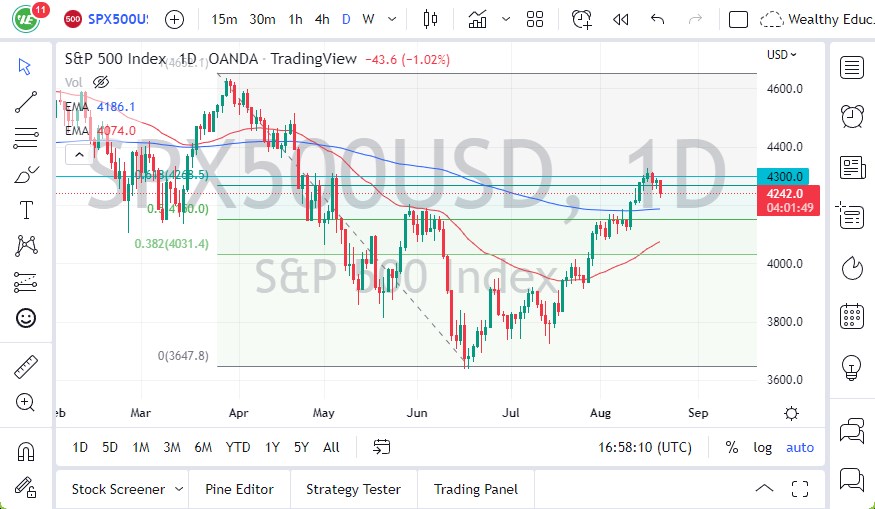Start bar replay mode
This screenshot has width=875, height=509.
[x=620, y=19]
